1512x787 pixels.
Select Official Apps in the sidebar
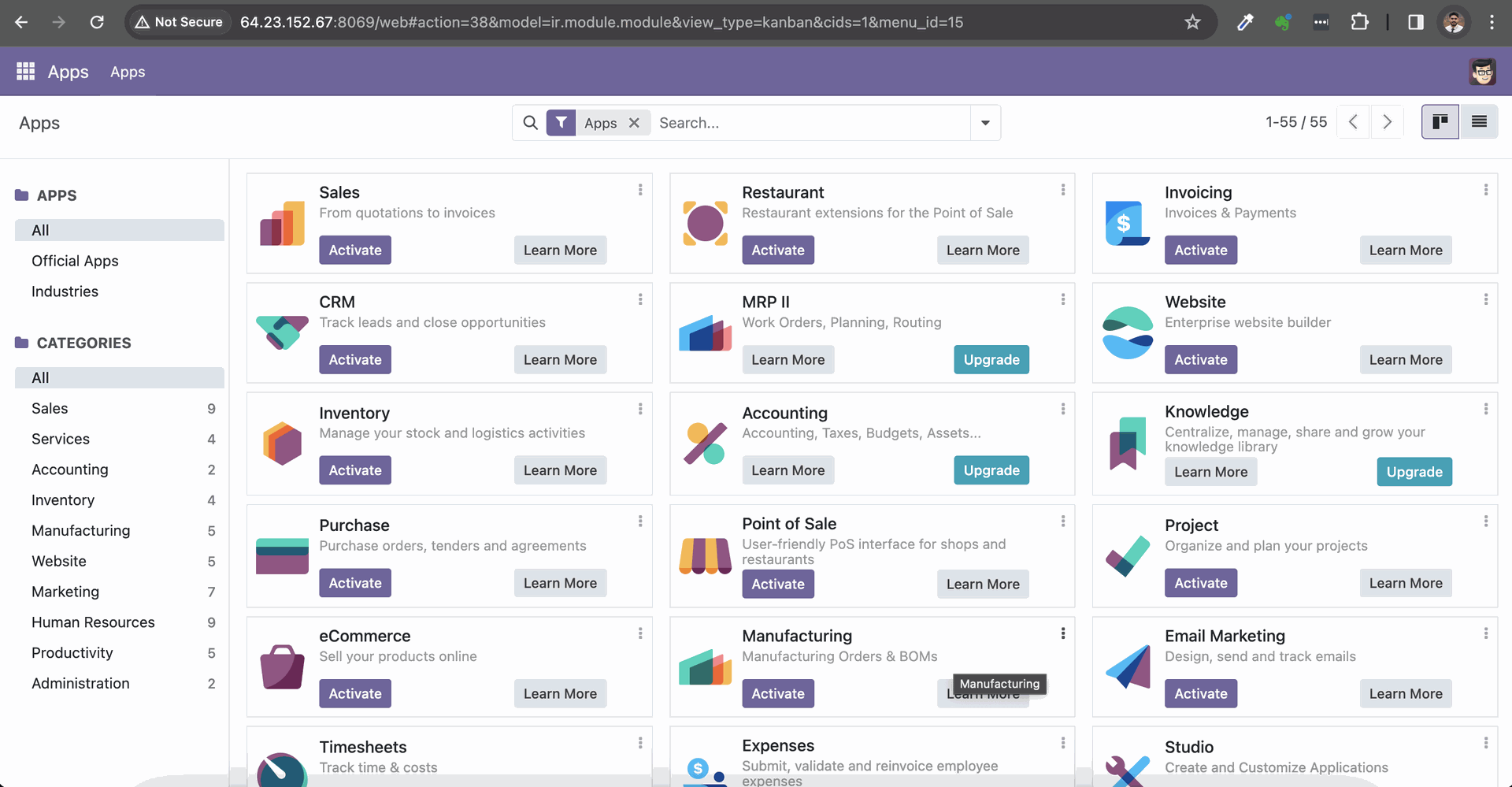point(75,261)
